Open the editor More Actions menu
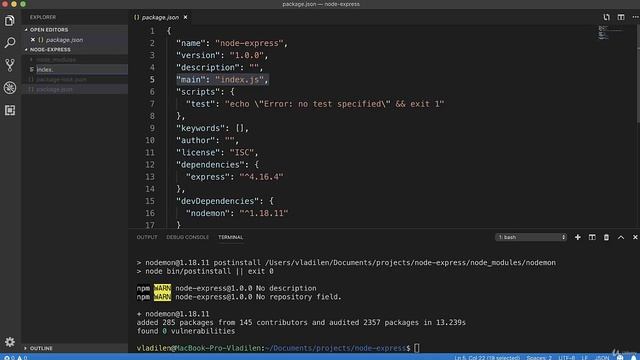640x360 pixels. 635,17
